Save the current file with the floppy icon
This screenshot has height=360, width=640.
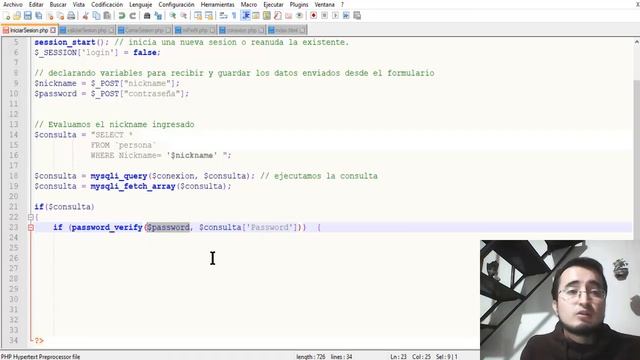(x=28, y=16)
